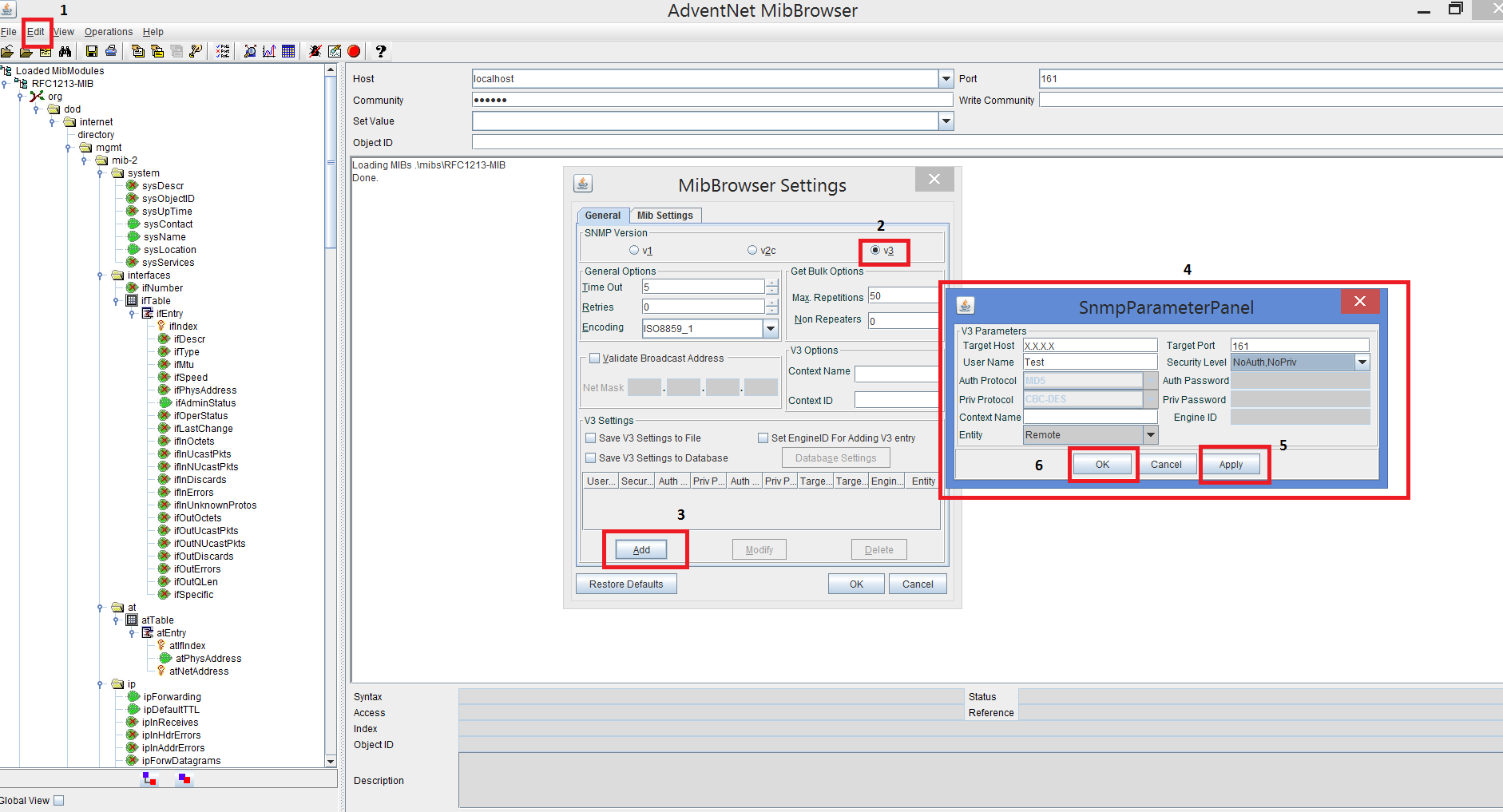Screen dimensions: 1503x812
Task: Click the paintbrush-on-page toolbar icon
Action: click(335, 51)
